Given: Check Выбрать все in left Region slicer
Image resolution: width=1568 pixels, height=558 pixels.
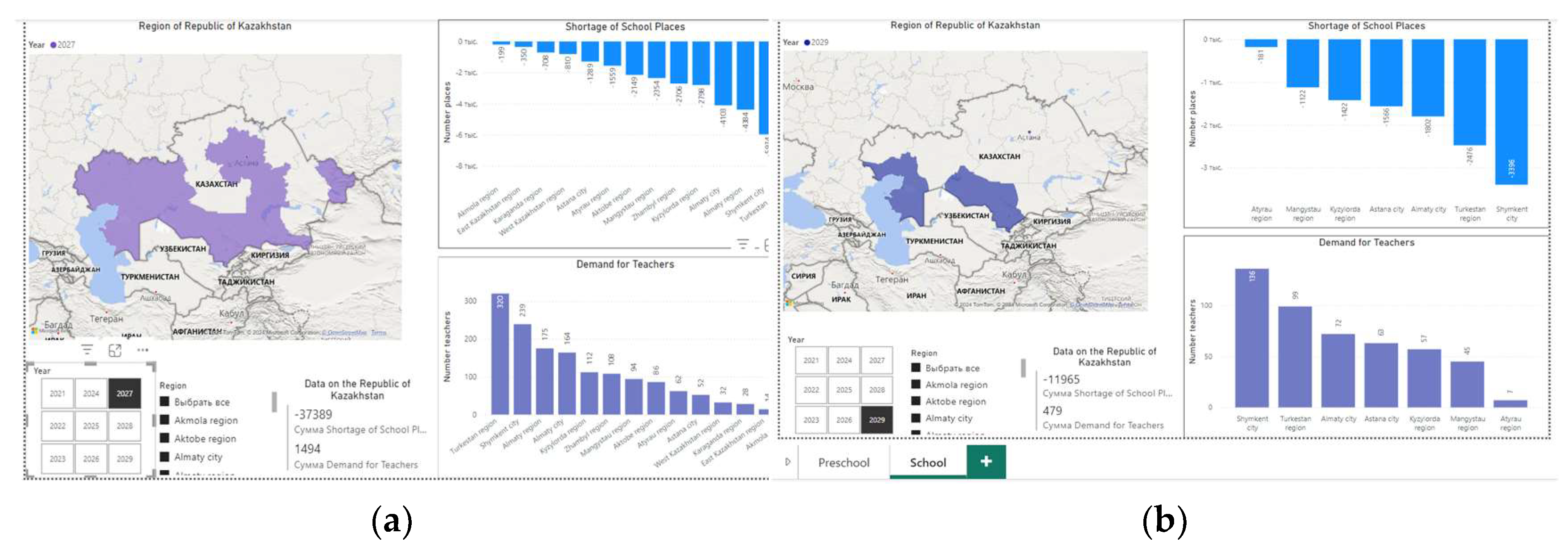Looking at the screenshot, I should (x=164, y=402).
